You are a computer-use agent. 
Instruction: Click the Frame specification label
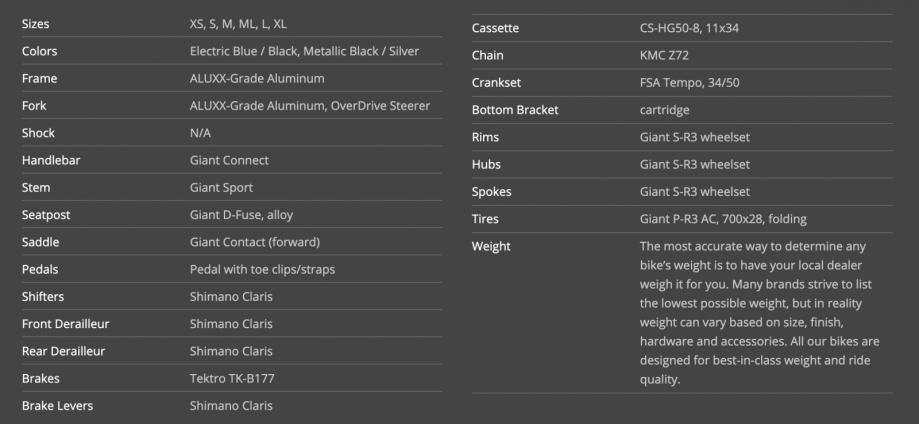pyautogui.click(x=40, y=78)
